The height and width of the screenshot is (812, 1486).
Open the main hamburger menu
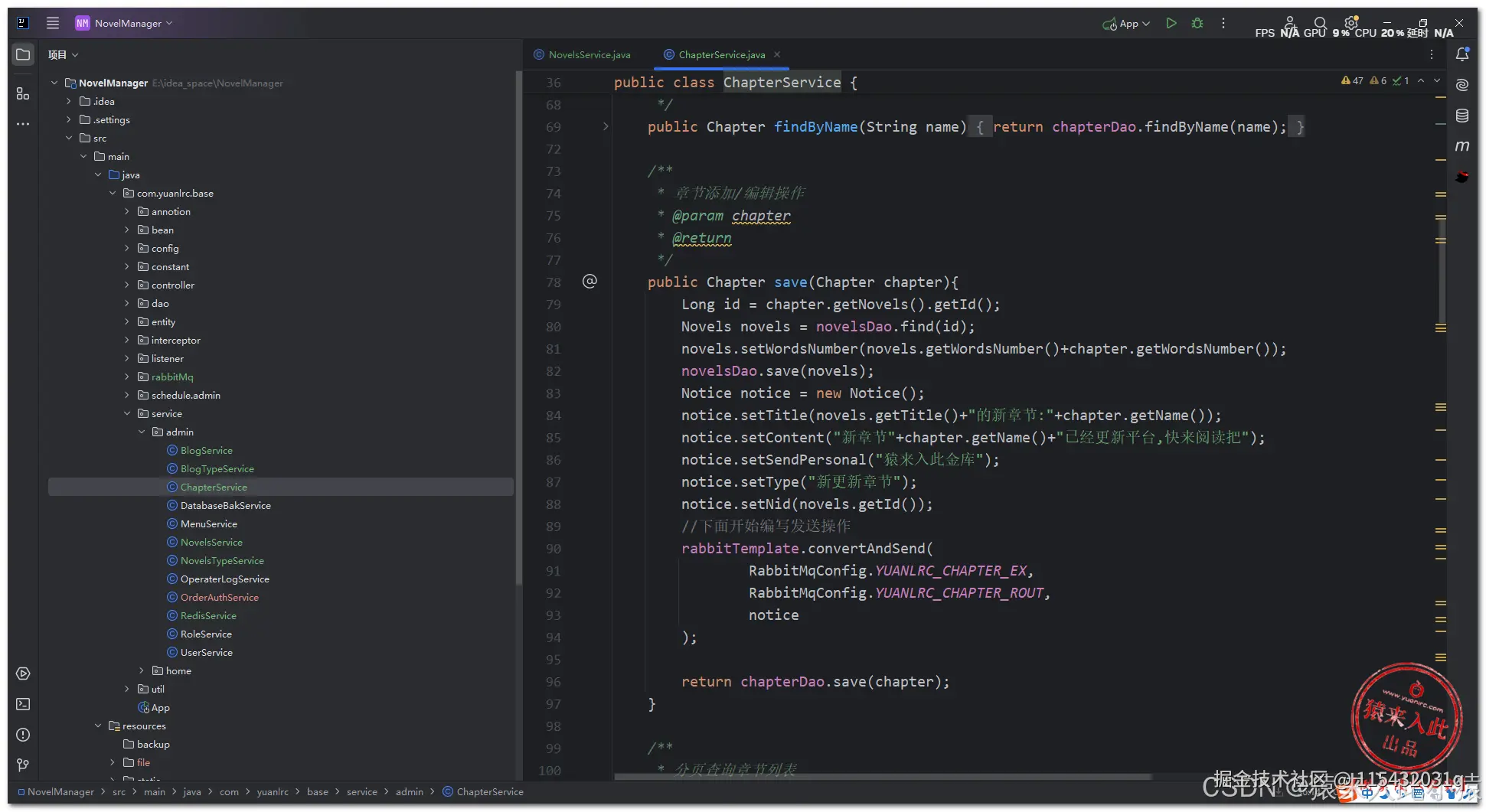click(x=53, y=23)
